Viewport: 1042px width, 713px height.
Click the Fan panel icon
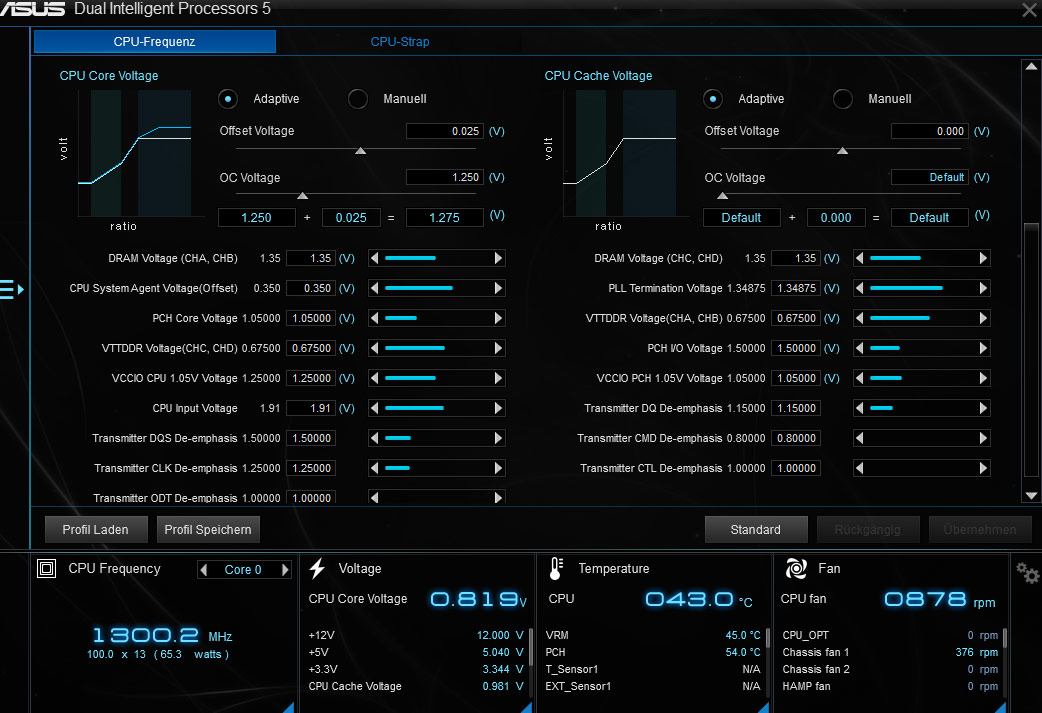795,569
